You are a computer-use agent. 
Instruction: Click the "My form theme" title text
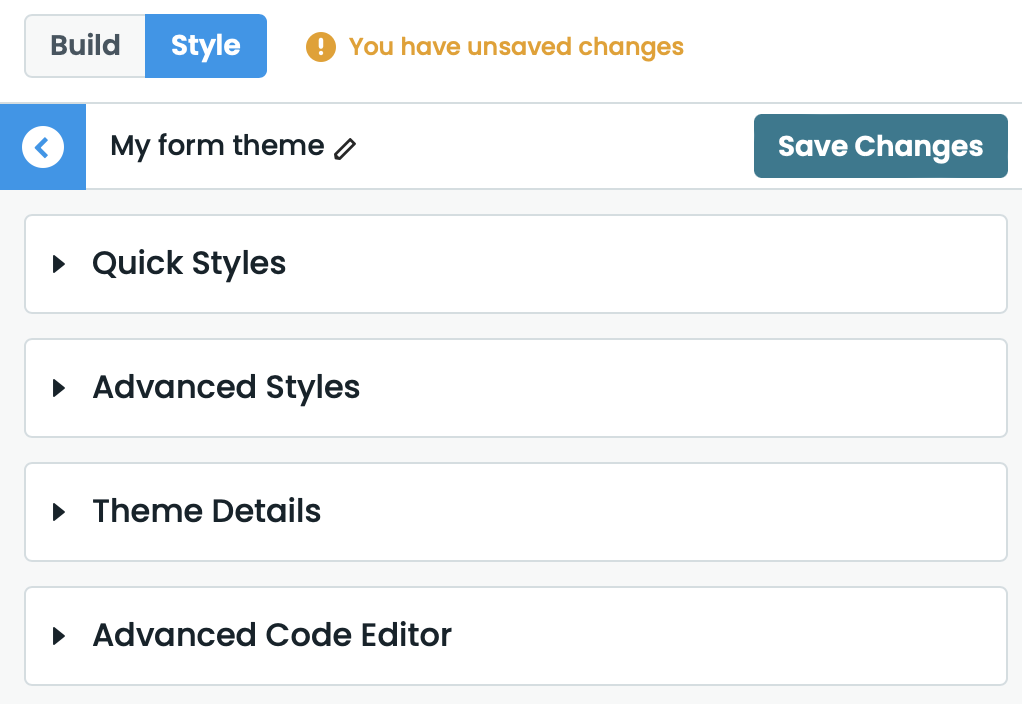pos(217,146)
